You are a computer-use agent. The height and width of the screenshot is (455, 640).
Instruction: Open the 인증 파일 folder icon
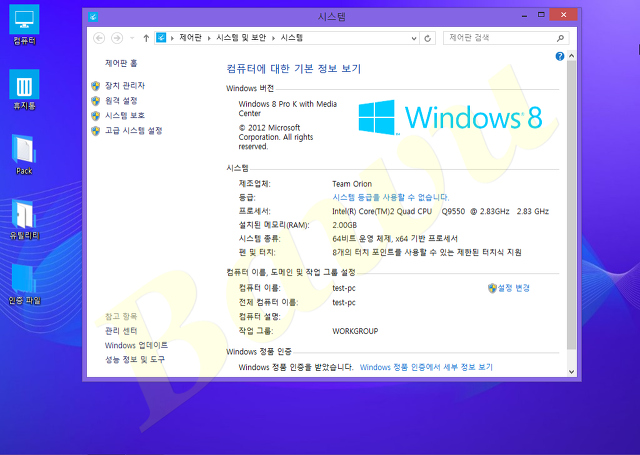[24, 284]
